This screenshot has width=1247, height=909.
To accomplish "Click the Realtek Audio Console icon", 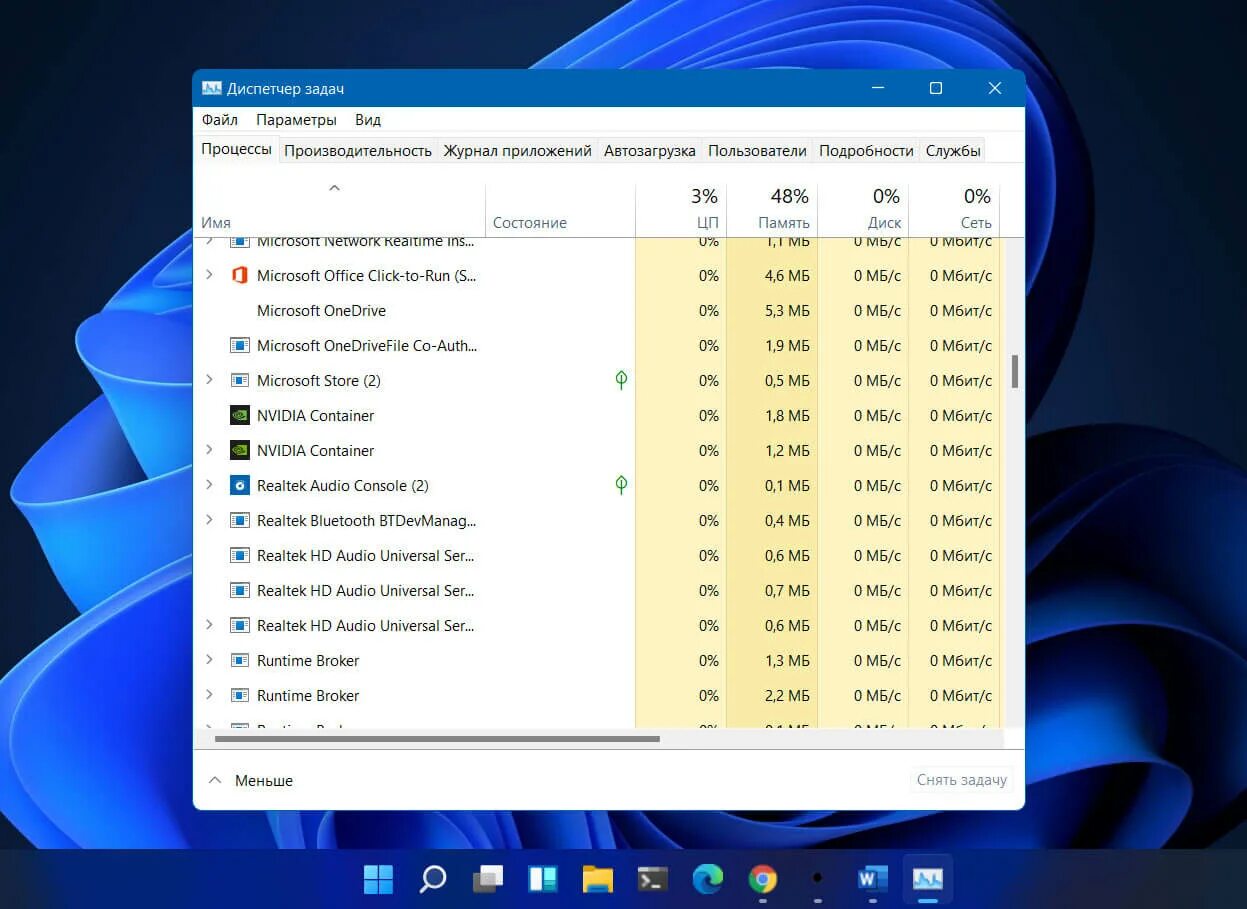I will (x=239, y=485).
